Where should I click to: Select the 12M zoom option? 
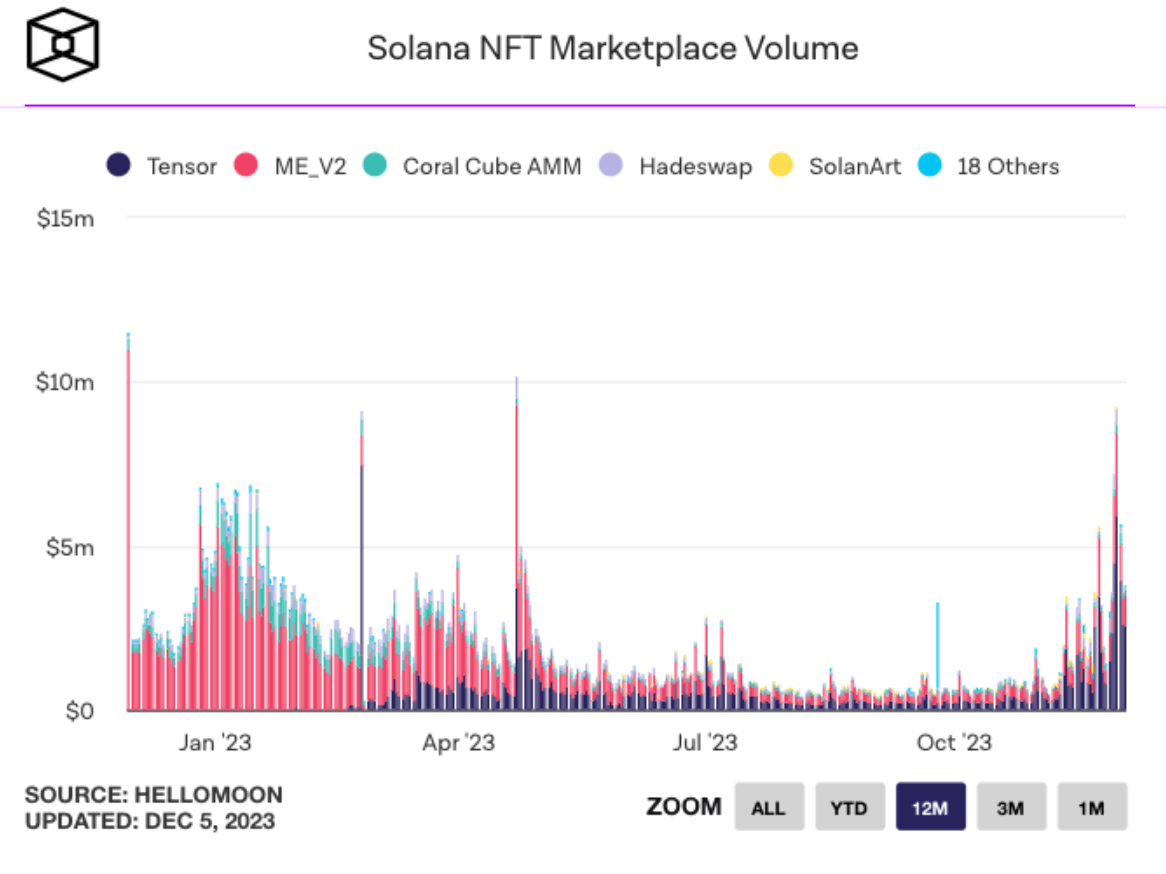(x=930, y=807)
